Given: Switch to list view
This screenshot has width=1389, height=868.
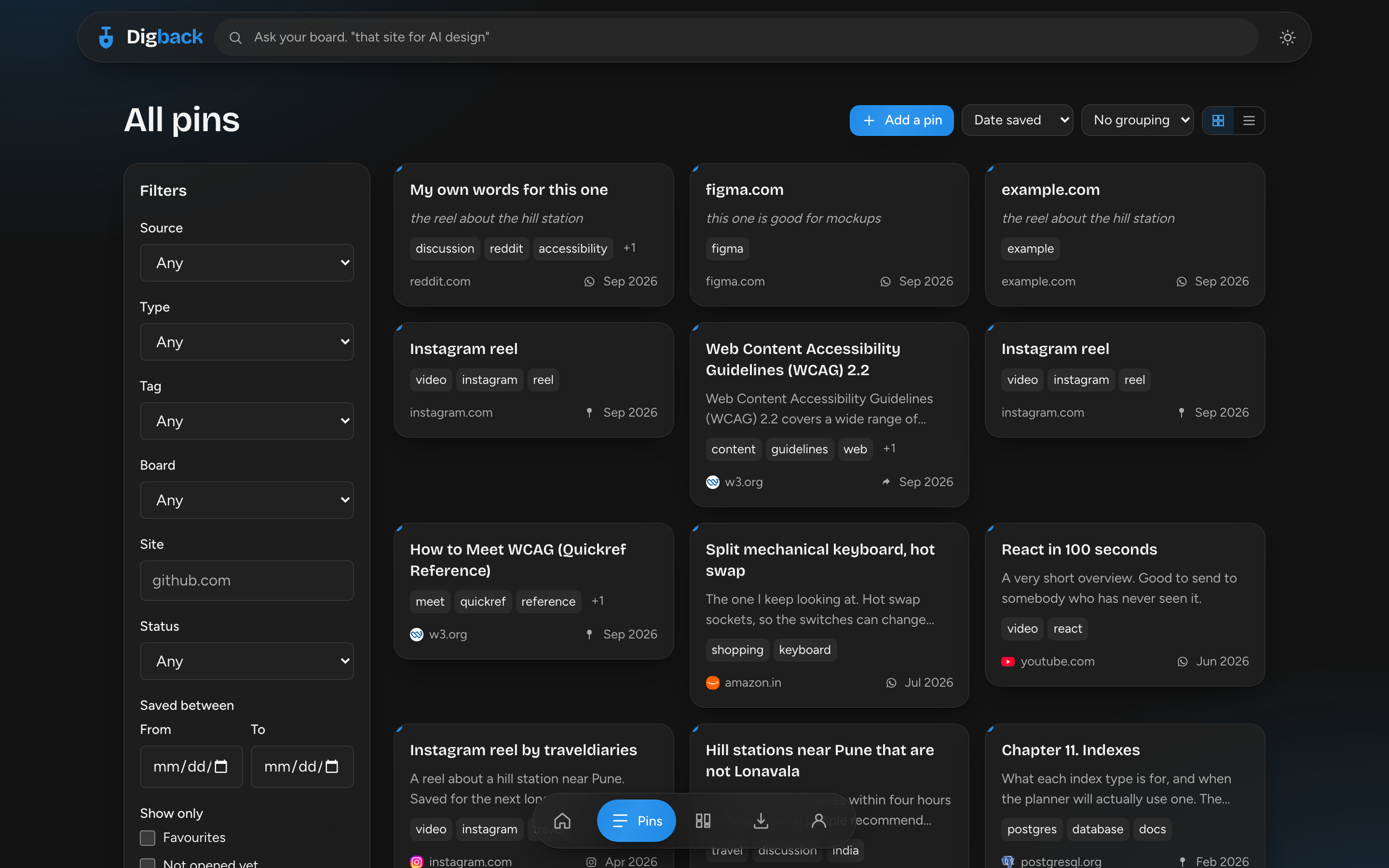Looking at the screenshot, I should pos(1249,121).
